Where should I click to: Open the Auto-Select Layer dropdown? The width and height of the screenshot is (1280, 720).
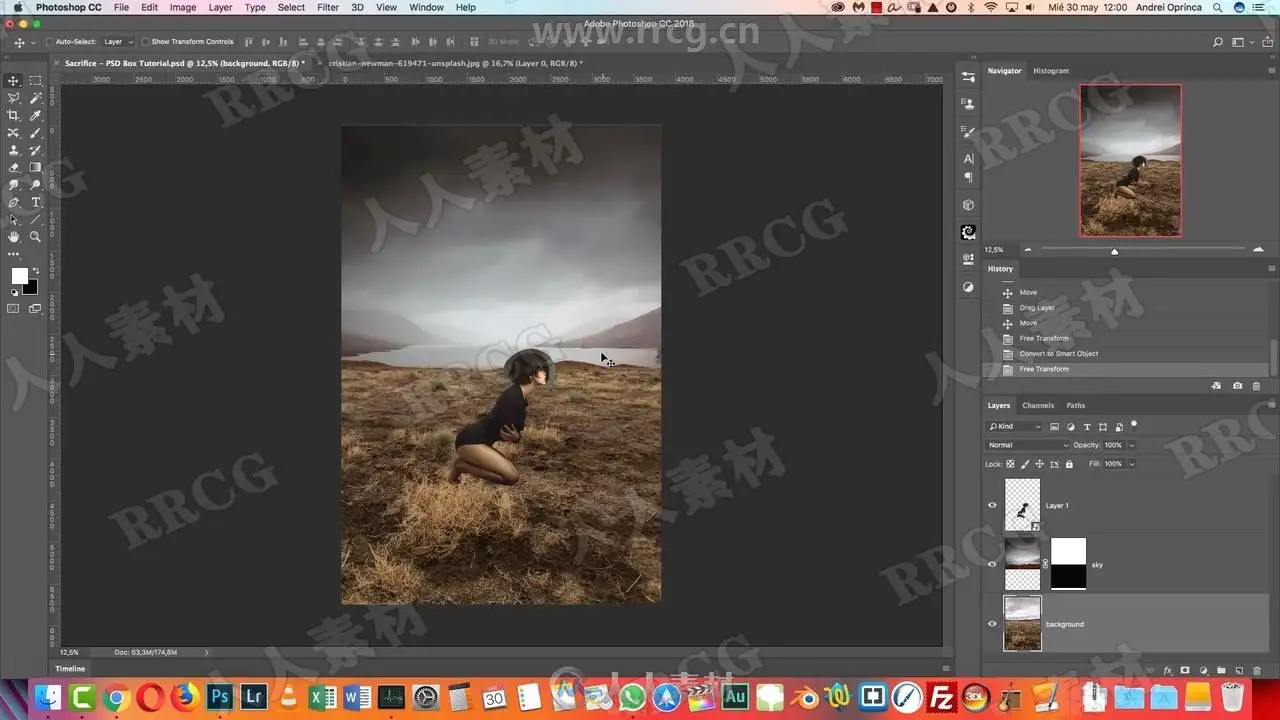(118, 42)
